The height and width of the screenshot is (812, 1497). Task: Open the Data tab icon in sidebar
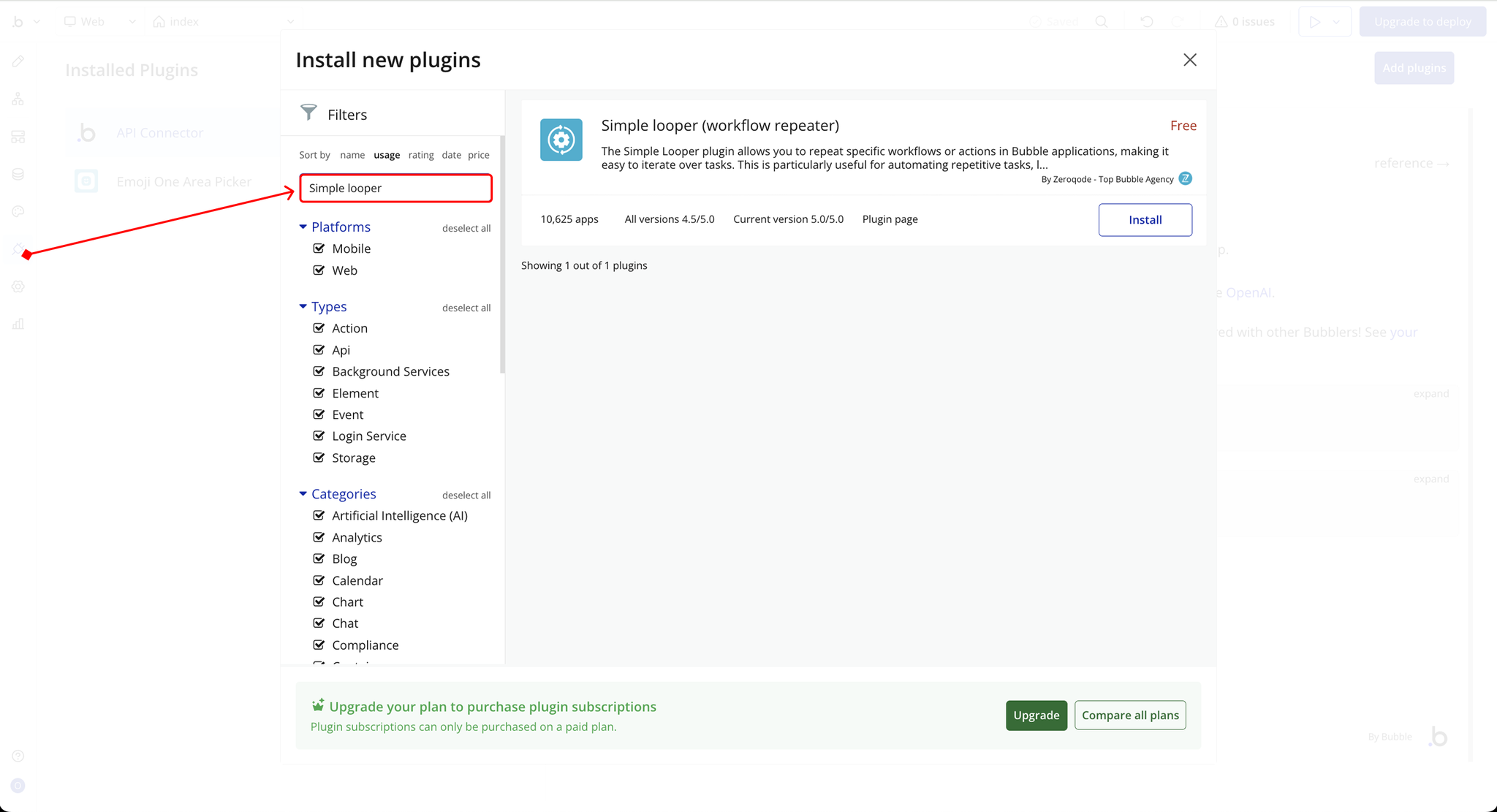pyautogui.click(x=18, y=174)
